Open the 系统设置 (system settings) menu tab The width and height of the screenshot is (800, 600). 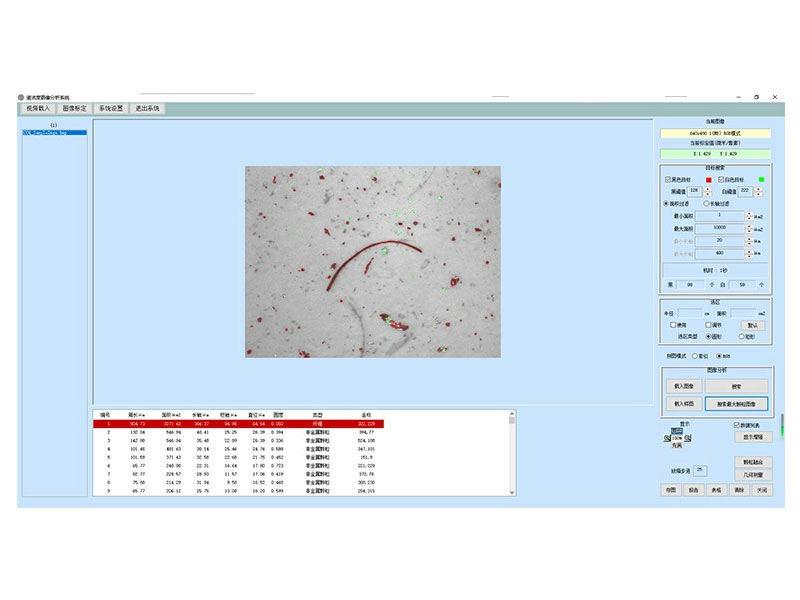(x=110, y=108)
